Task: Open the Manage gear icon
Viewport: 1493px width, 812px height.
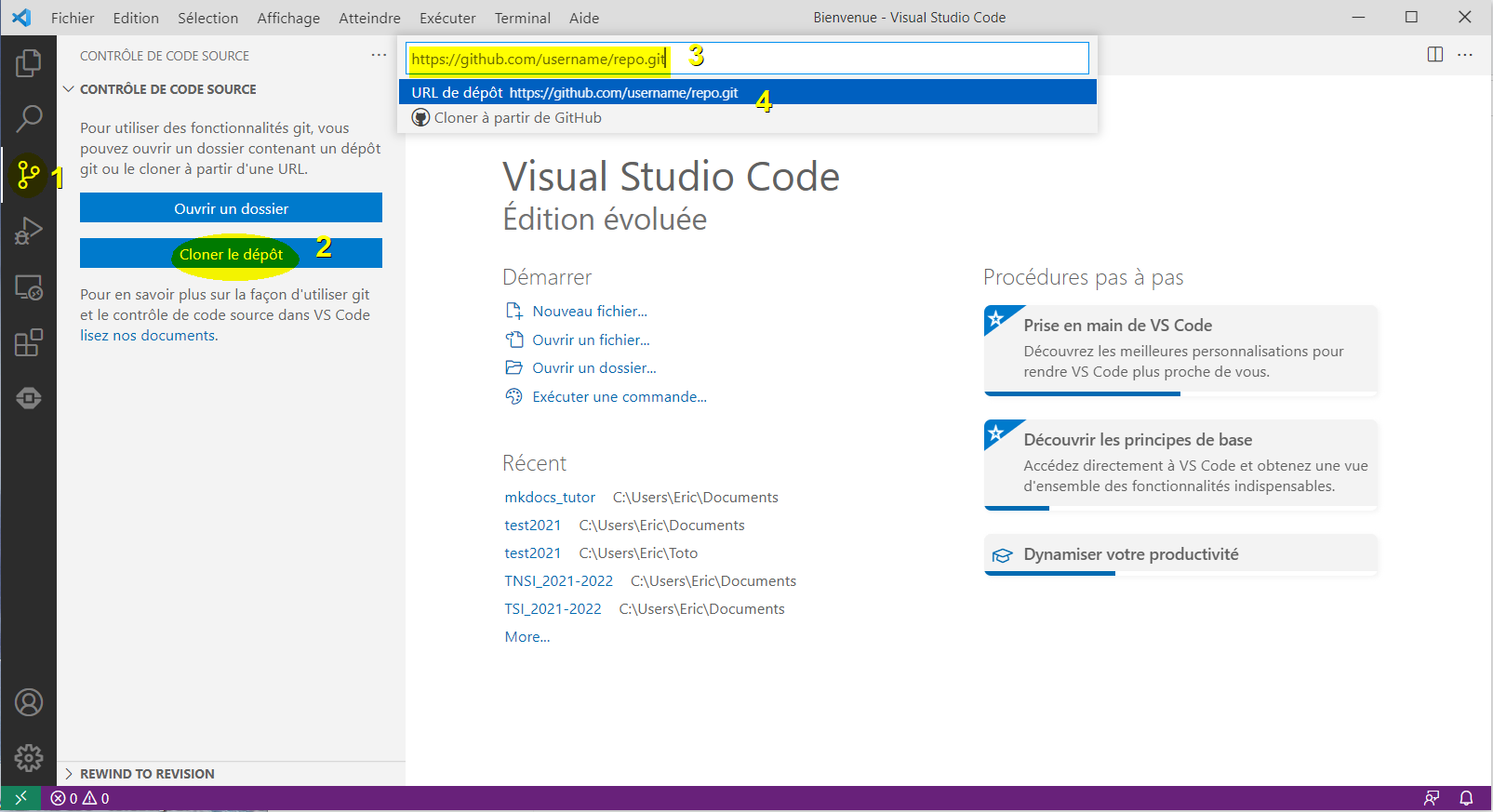Action: 29,758
